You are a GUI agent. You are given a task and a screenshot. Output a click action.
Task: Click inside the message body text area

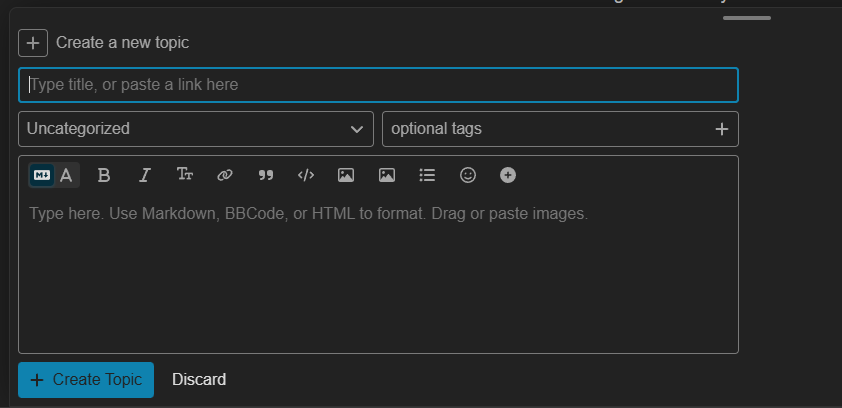tap(378, 280)
